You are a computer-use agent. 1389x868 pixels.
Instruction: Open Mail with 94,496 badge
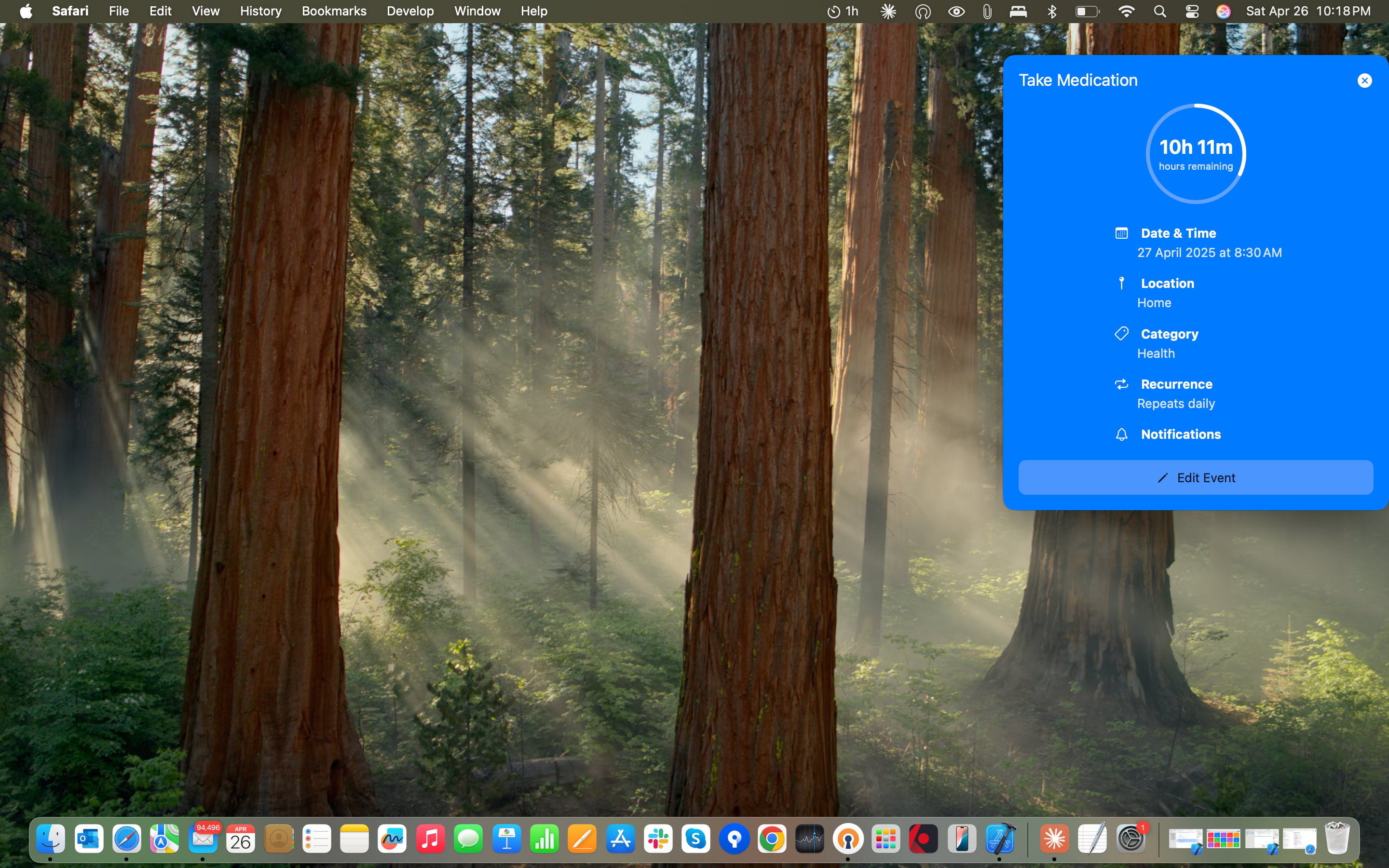[x=203, y=839]
